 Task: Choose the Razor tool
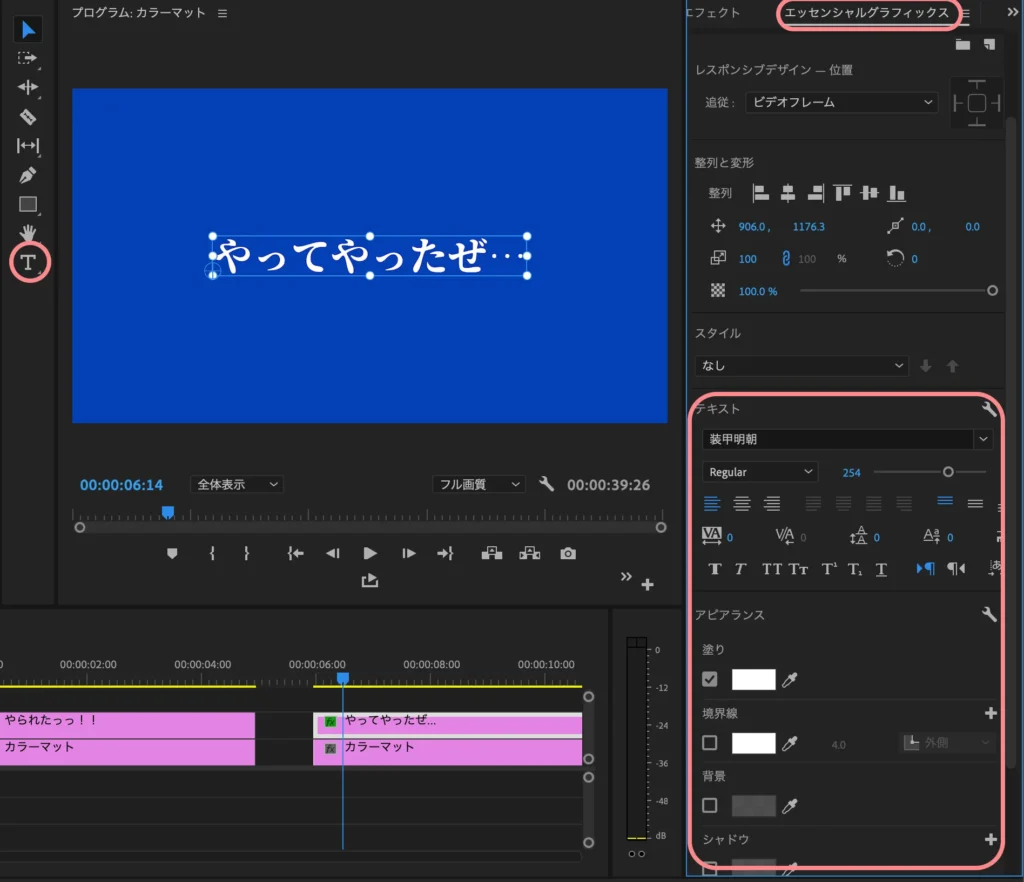pos(28,117)
